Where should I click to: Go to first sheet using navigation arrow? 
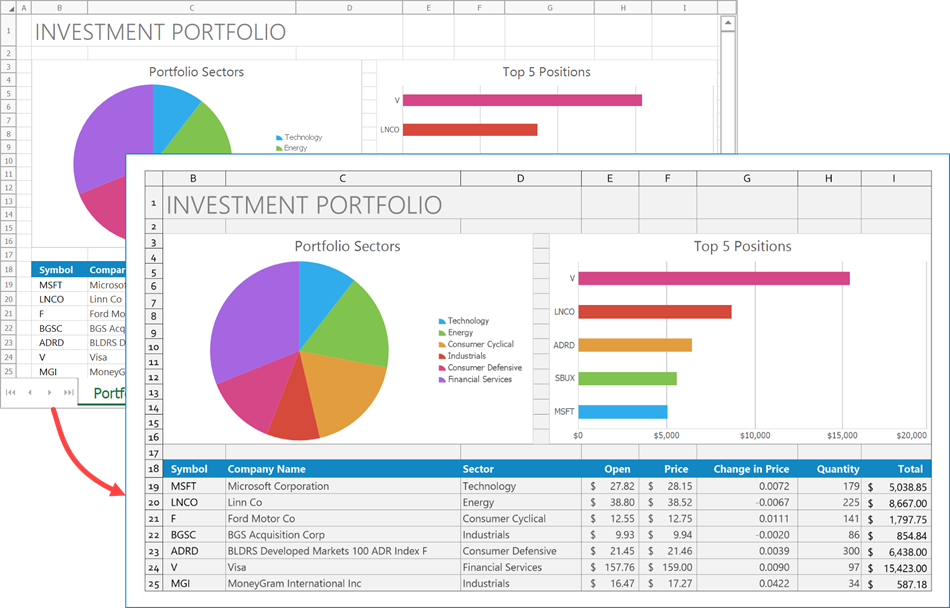pos(10,392)
